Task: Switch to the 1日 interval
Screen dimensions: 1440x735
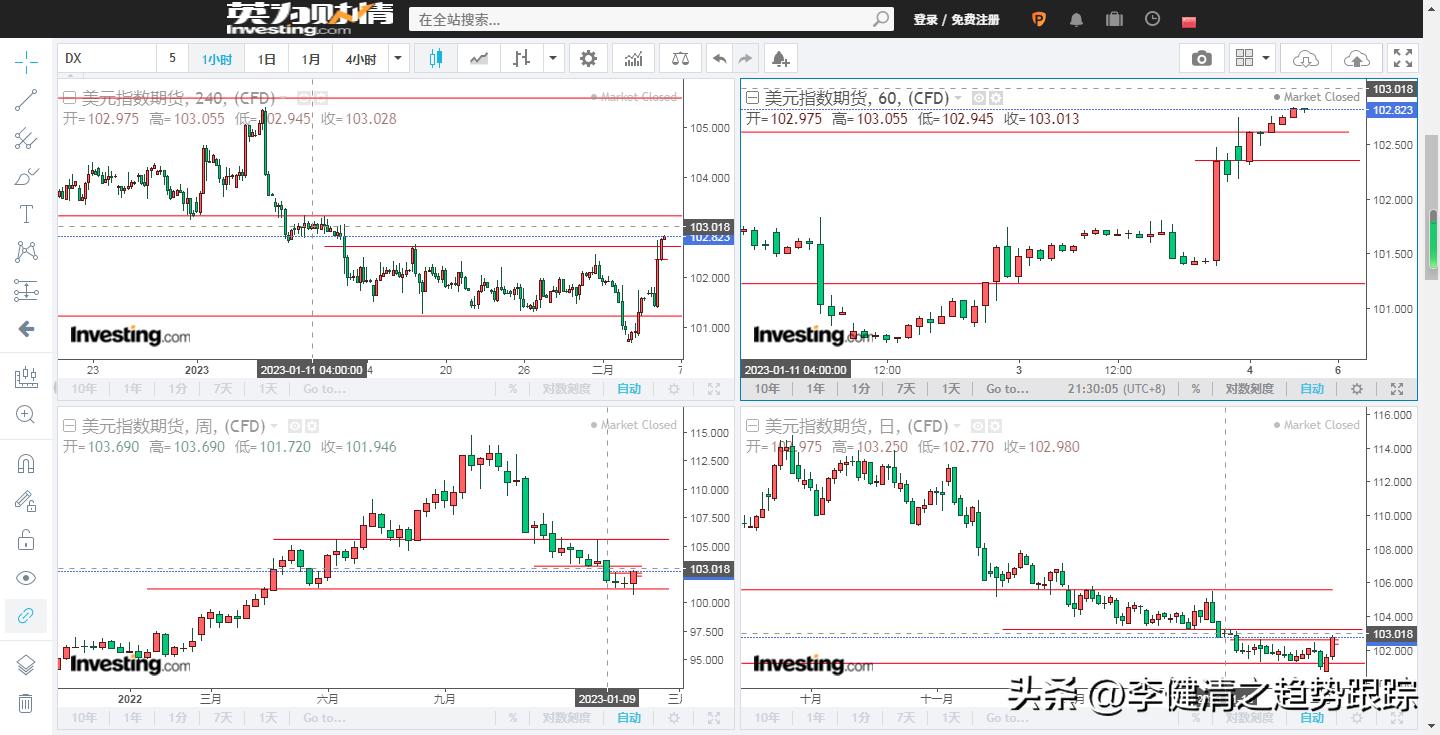Action: tap(267, 59)
